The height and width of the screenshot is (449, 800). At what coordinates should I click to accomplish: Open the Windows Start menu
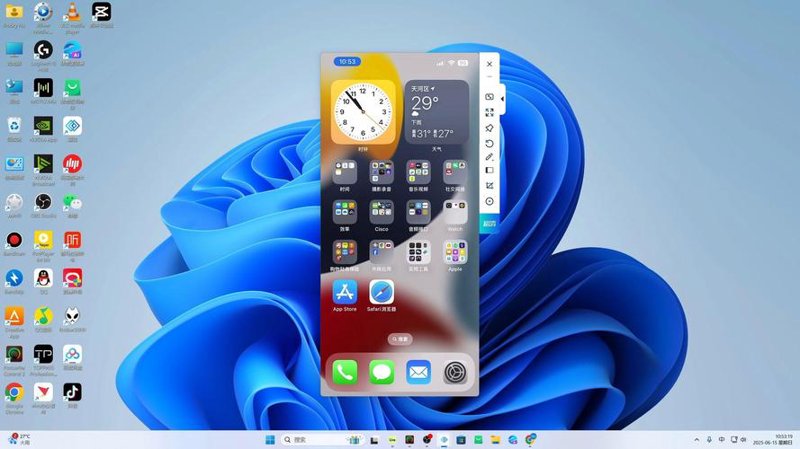[x=270, y=439]
